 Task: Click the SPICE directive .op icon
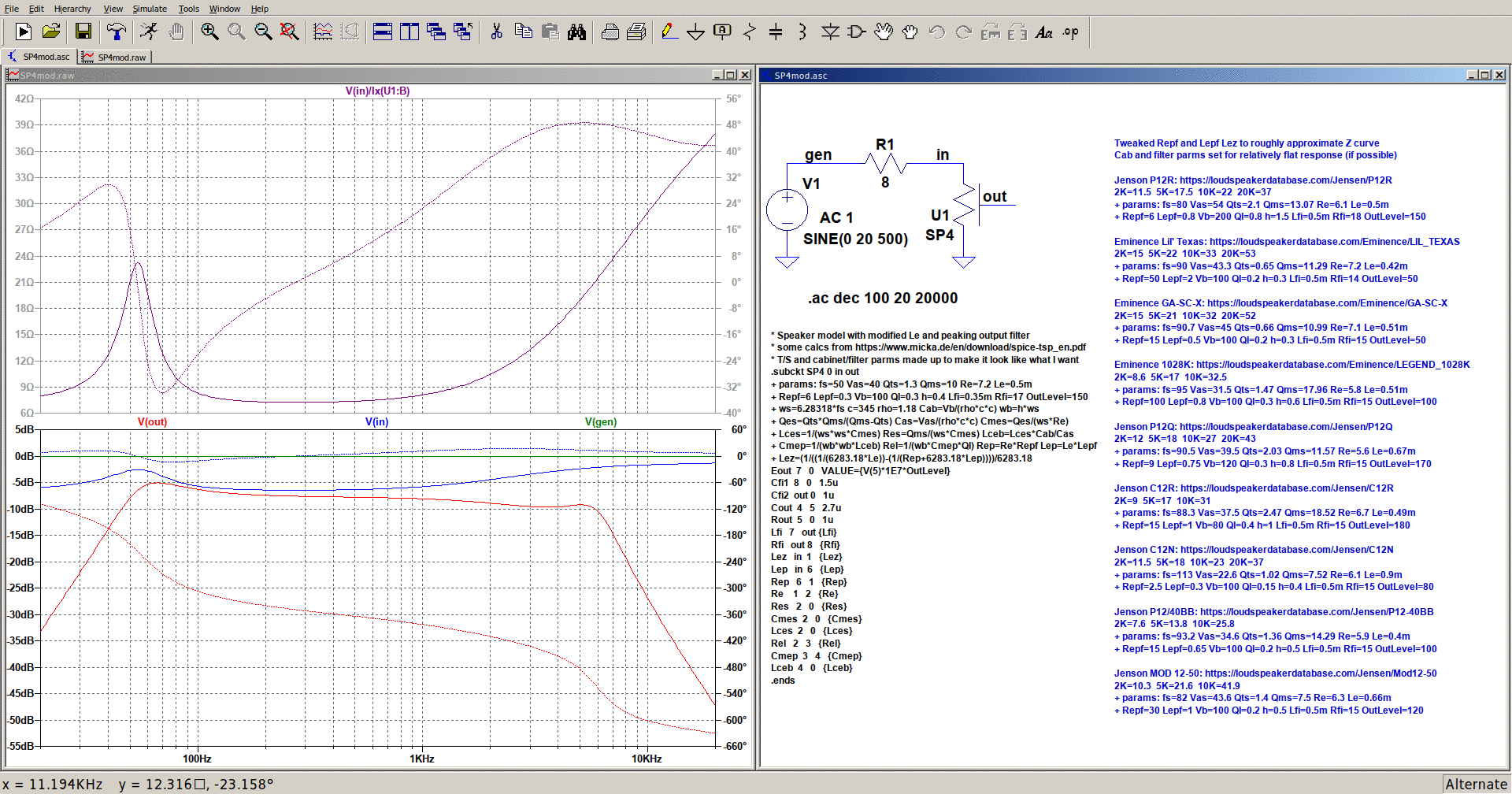(x=1071, y=32)
